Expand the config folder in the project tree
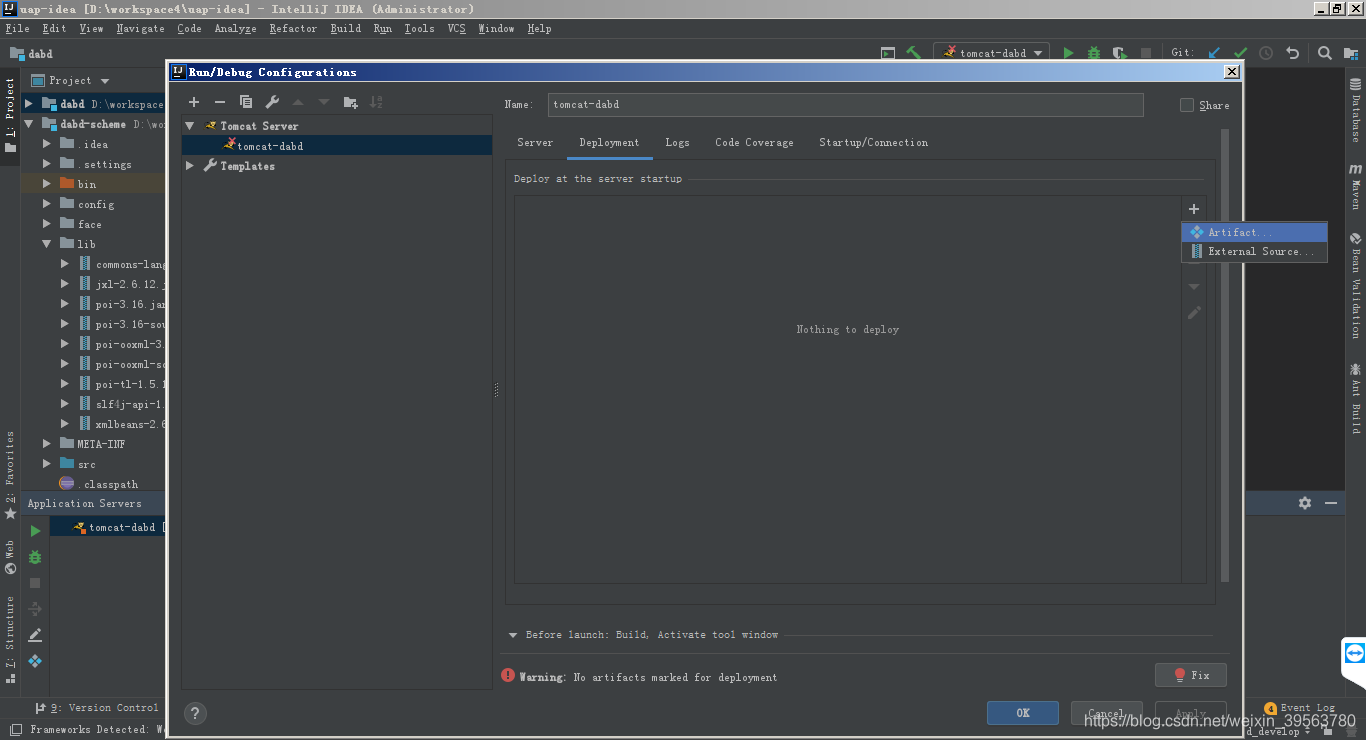Viewport: 1366px width, 740px height. coord(47,204)
